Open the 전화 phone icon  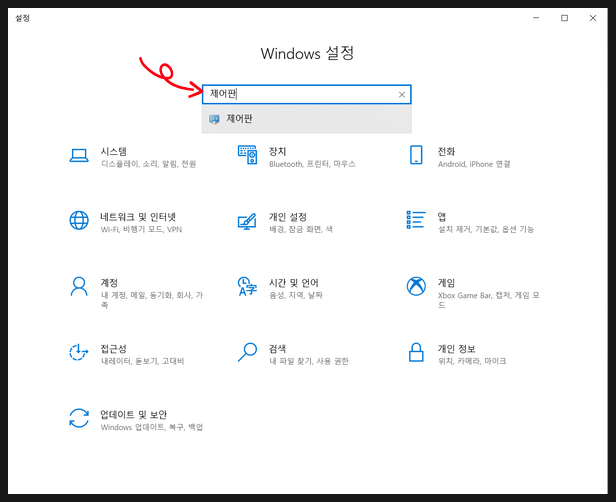[416, 155]
